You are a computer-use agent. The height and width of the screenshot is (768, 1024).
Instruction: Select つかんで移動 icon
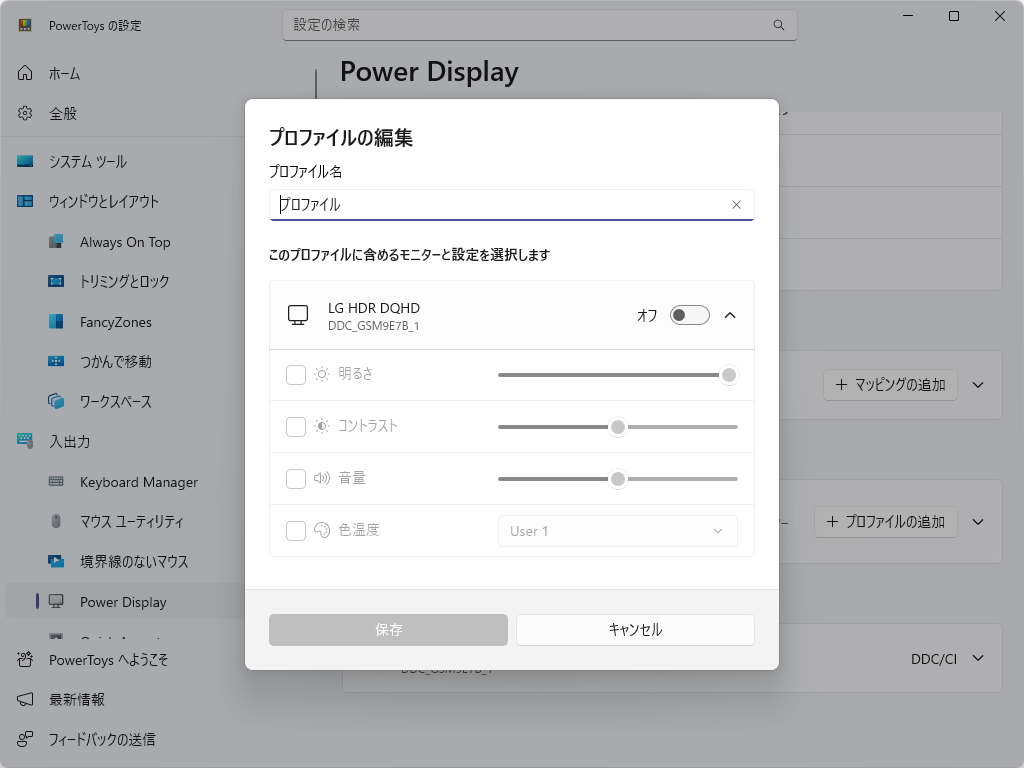pyautogui.click(x=56, y=361)
